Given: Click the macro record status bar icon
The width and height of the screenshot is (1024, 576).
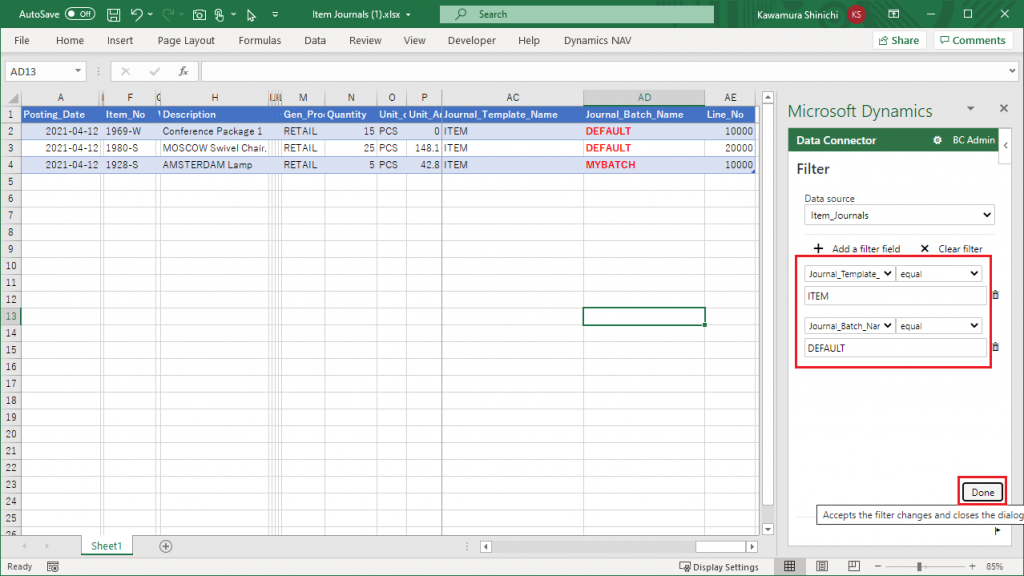Looking at the screenshot, I should tap(53, 567).
